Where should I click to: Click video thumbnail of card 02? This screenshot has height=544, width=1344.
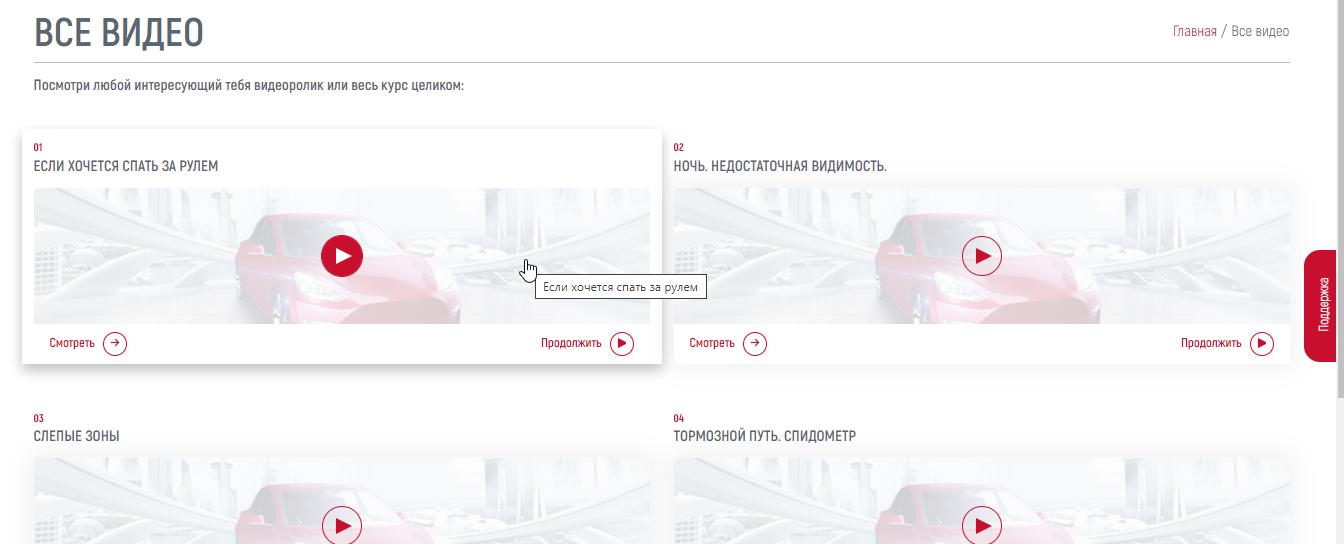point(982,256)
